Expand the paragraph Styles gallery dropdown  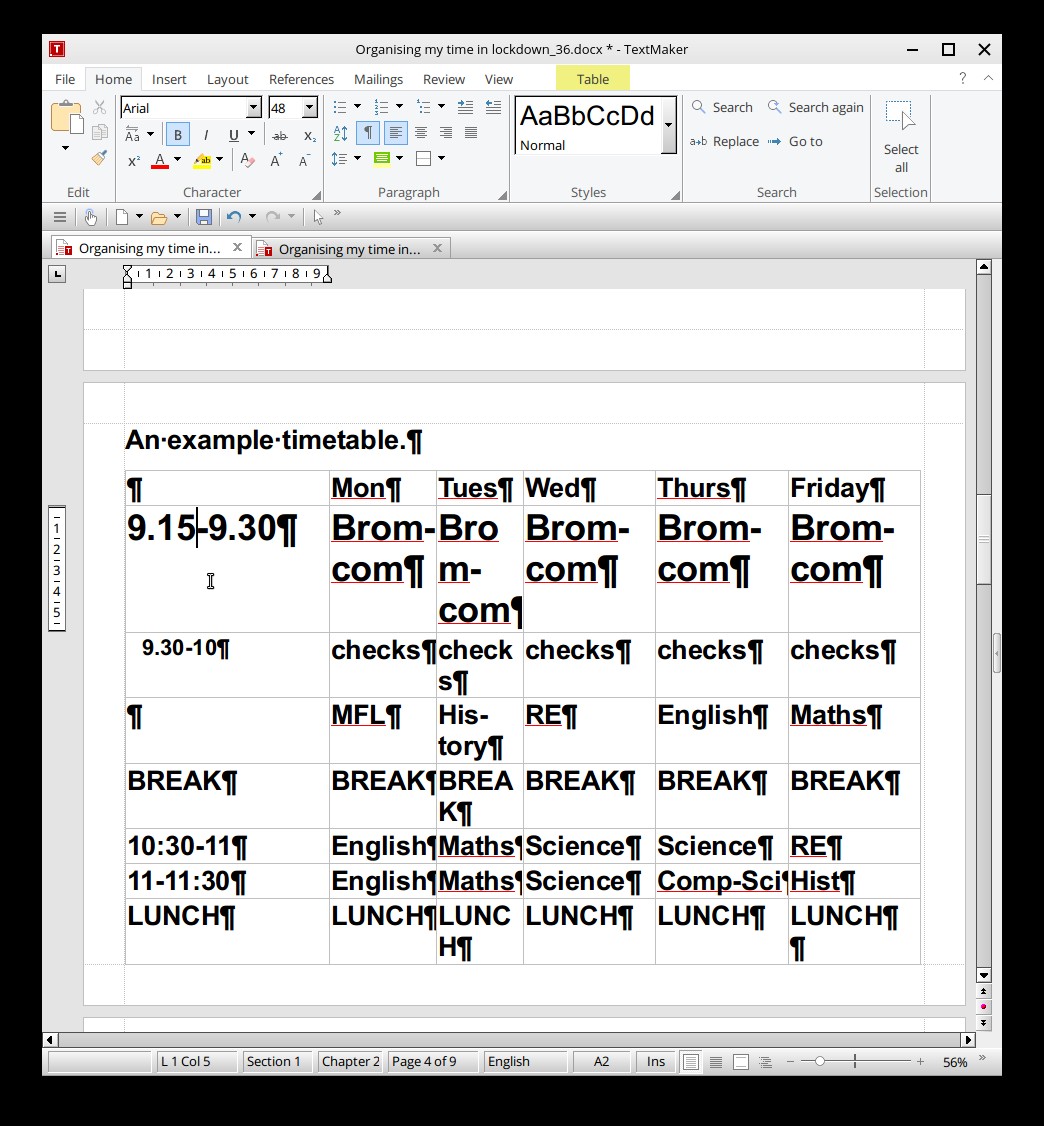668,126
